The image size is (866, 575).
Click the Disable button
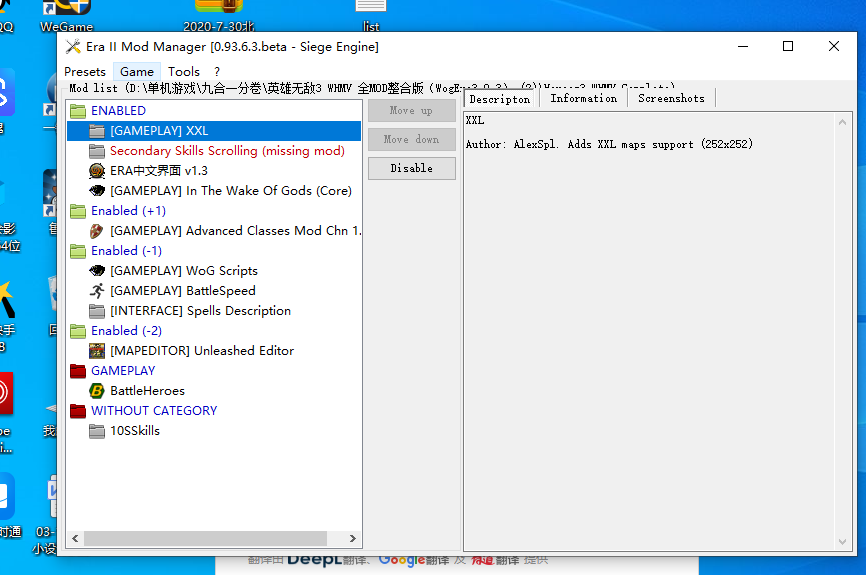coord(411,168)
